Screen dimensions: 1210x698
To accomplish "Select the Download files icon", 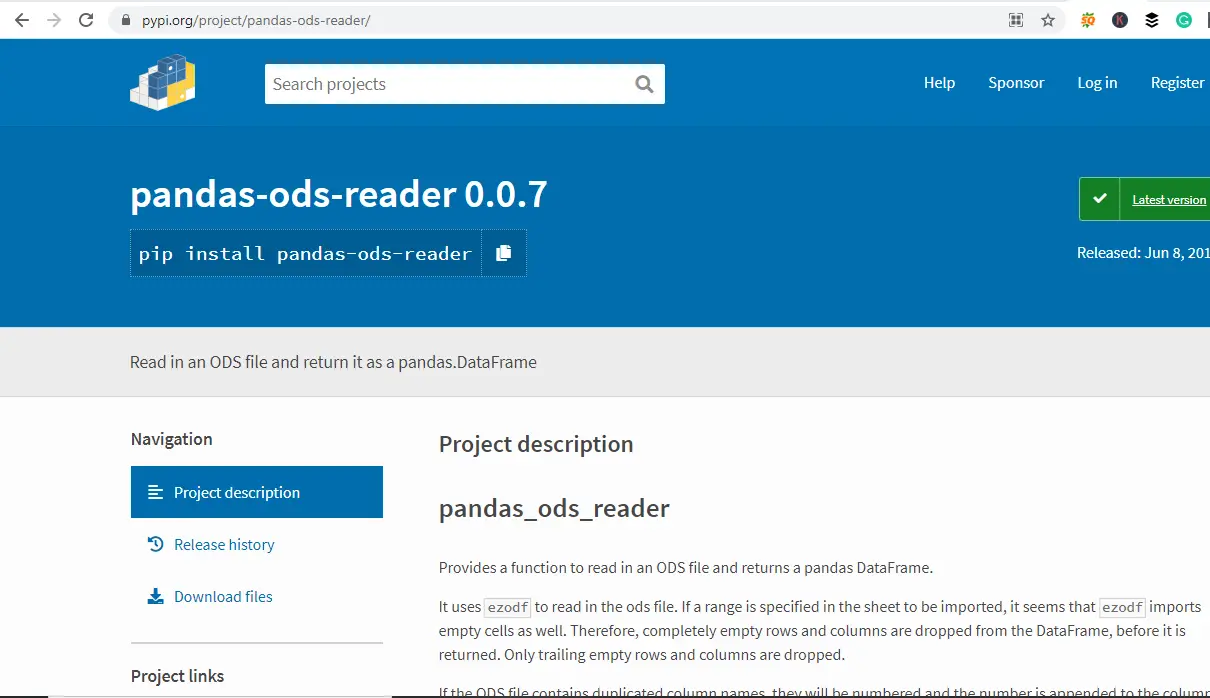I will [155, 596].
